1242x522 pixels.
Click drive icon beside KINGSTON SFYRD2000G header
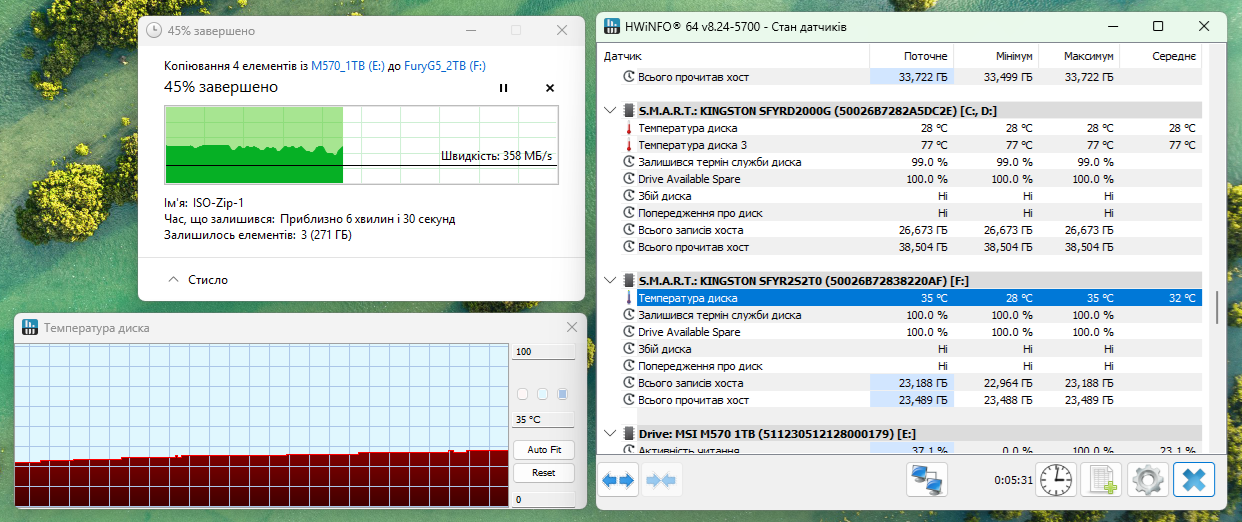click(629, 111)
